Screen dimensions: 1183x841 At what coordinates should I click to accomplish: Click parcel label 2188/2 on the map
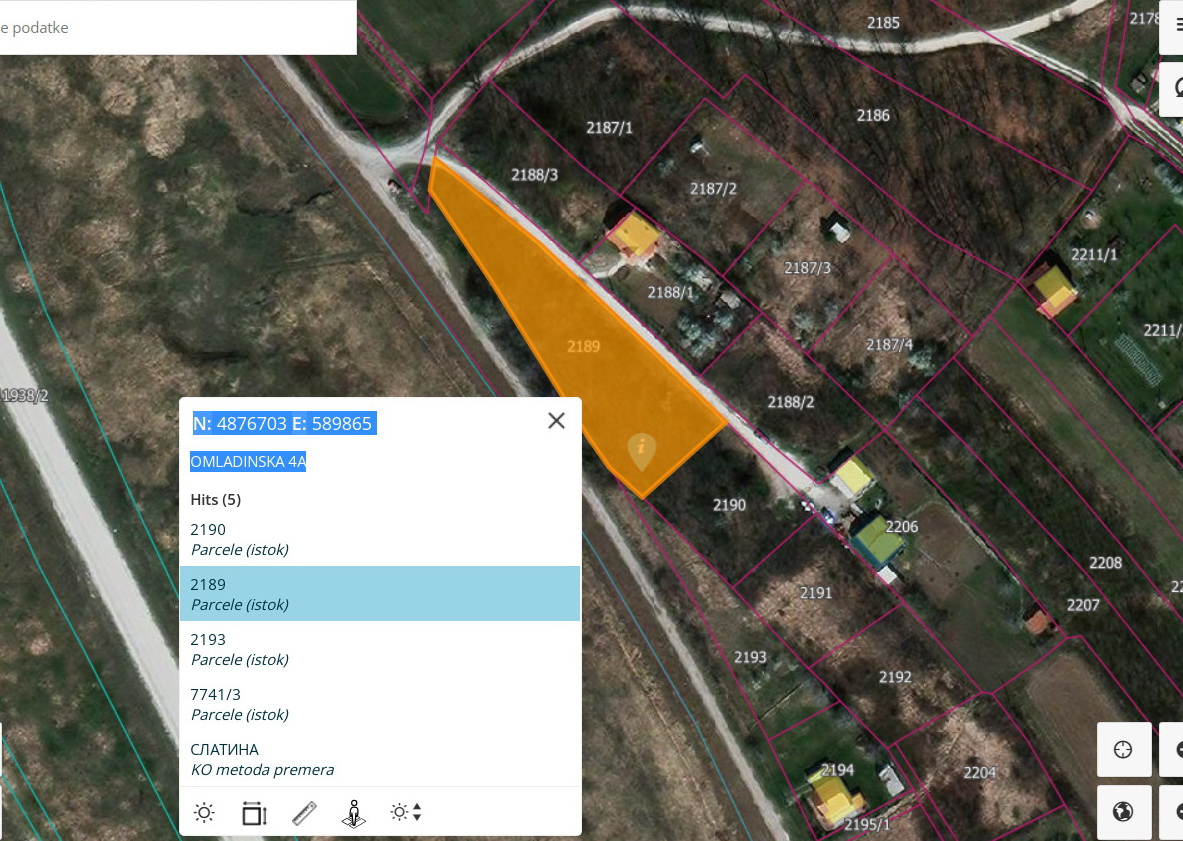[x=791, y=402]
